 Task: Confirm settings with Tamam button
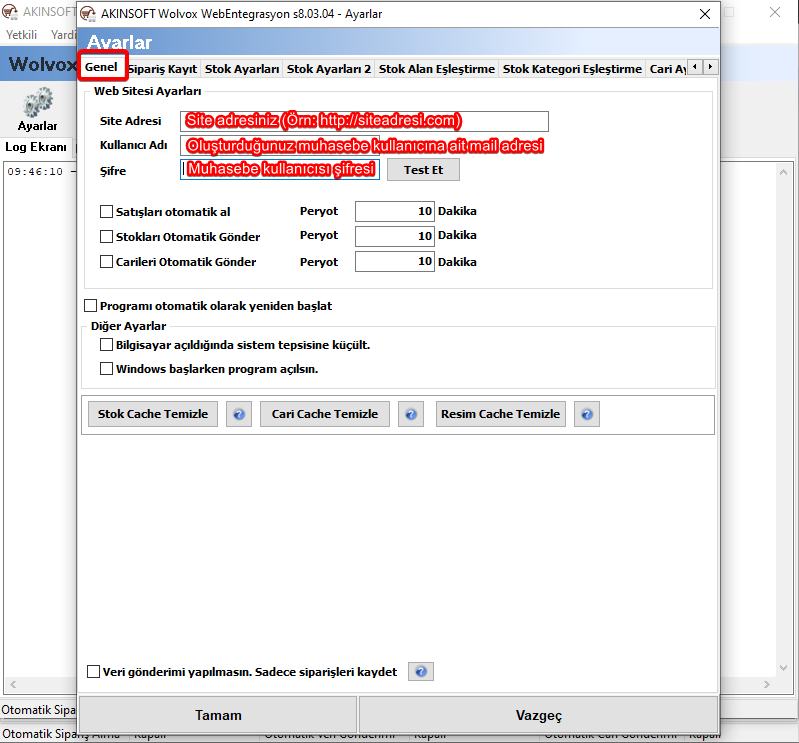coord(218,715)
